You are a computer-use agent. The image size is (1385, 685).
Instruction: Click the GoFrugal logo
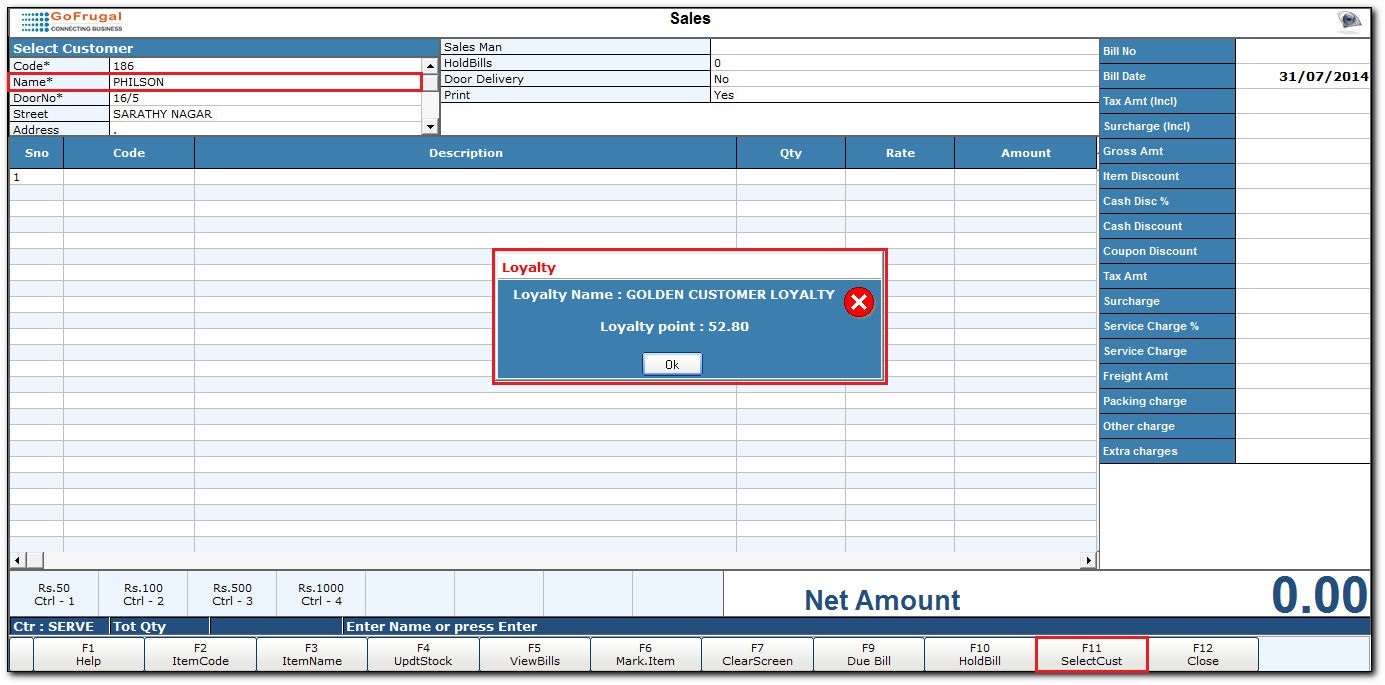click(71, 21)
